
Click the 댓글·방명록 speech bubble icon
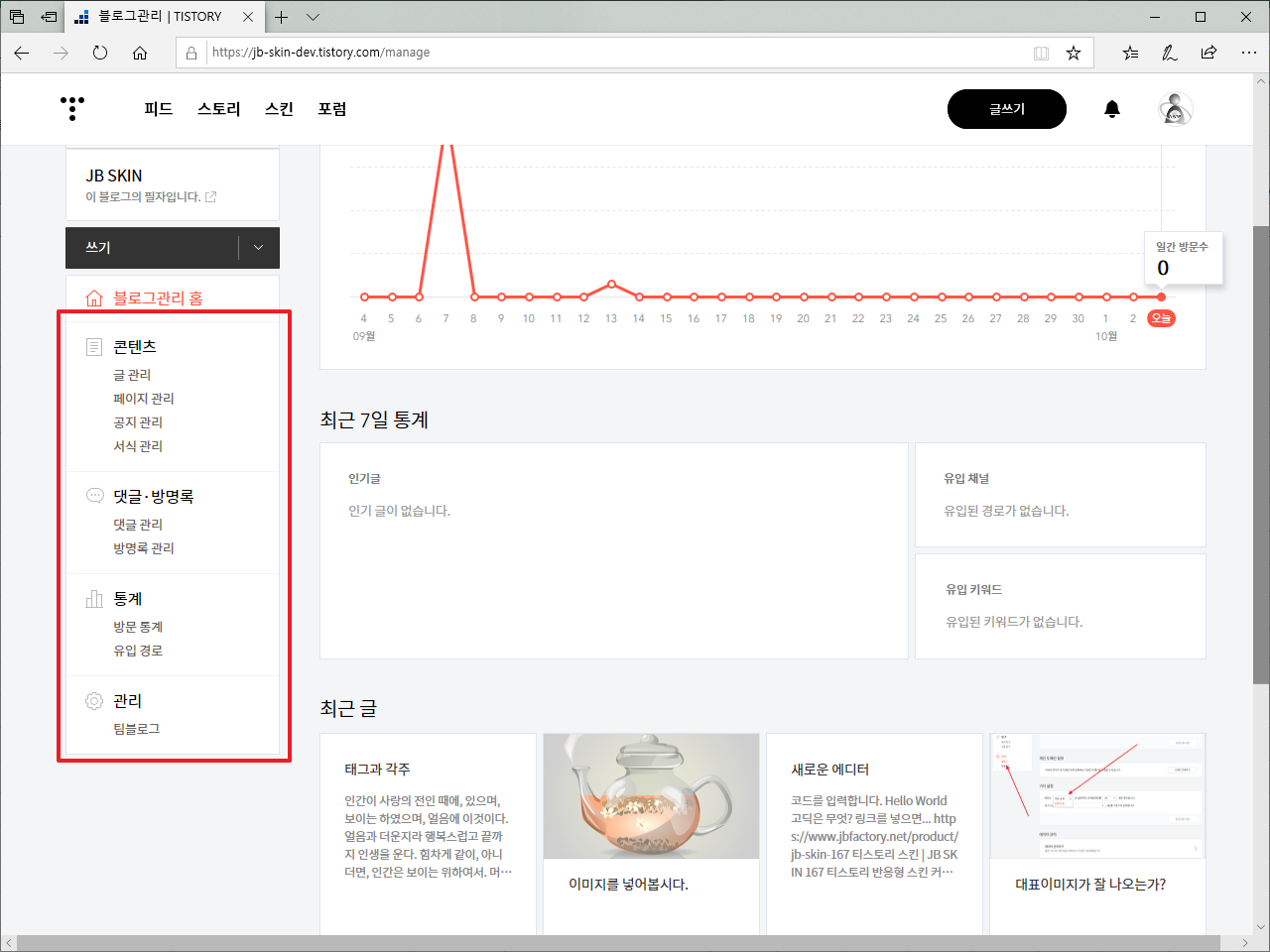[x=94, y=496]
